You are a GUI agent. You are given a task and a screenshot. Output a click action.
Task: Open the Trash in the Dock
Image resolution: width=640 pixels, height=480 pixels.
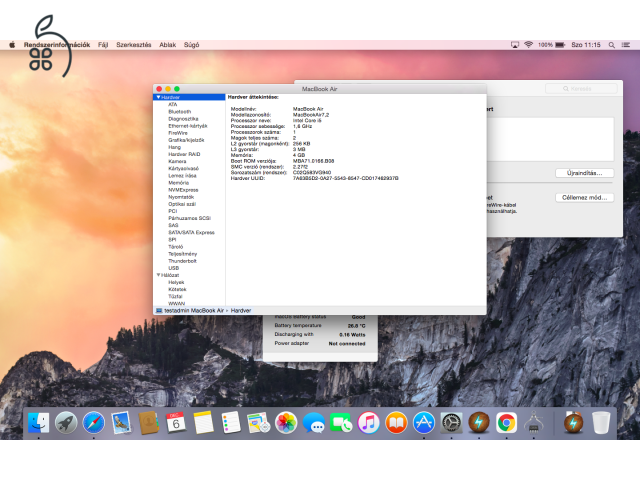coord(601,422)
